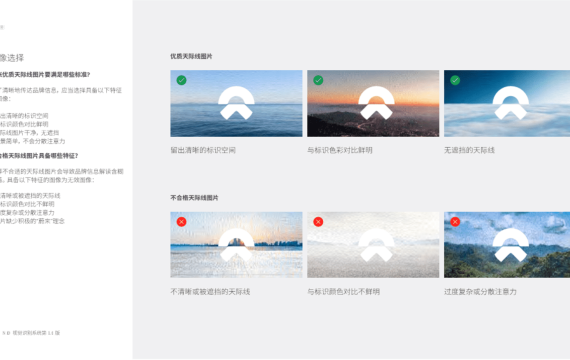Click the caption "无遮挡的天际线"

(469, 150)
